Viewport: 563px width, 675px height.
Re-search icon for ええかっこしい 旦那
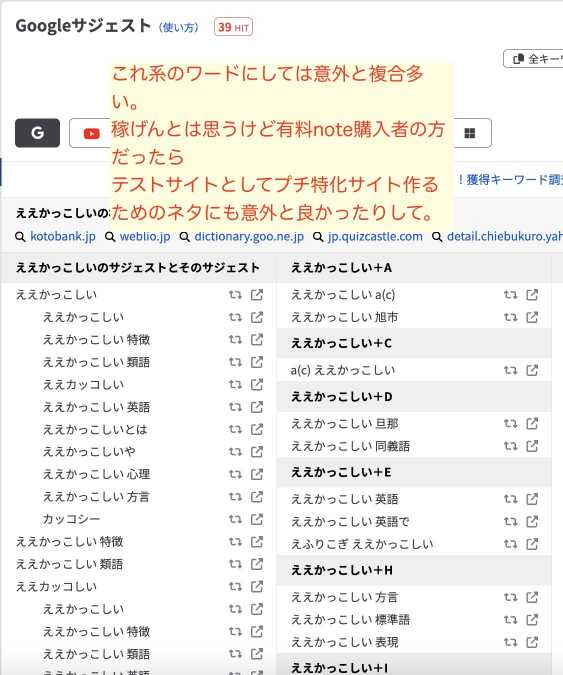(510, 424)
